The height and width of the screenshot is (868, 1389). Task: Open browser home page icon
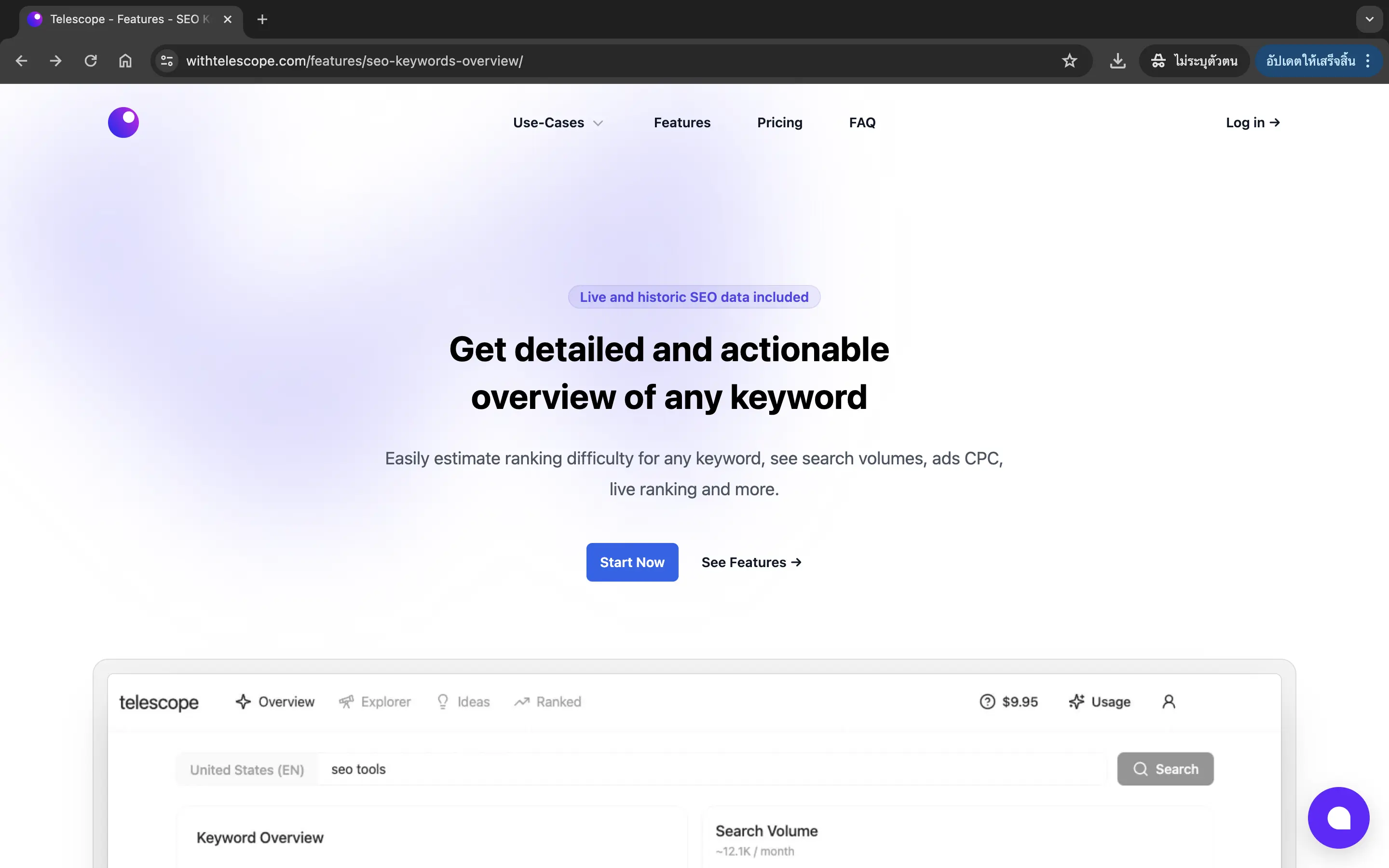click(x=125, y=61)
